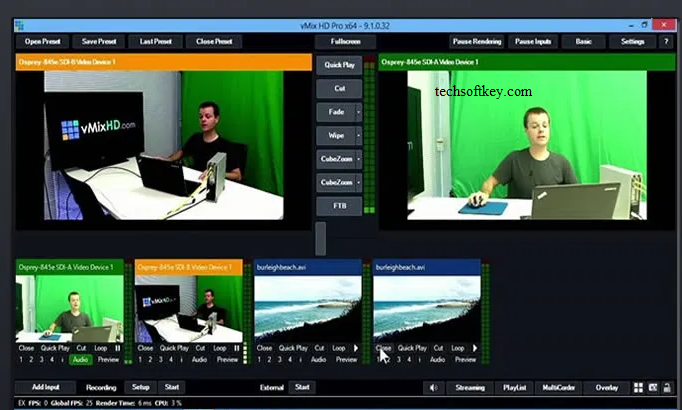682x410 pixels.
Task: Pause the Osprey SDI-B input thumbnail
Action: tap(237, 348)
